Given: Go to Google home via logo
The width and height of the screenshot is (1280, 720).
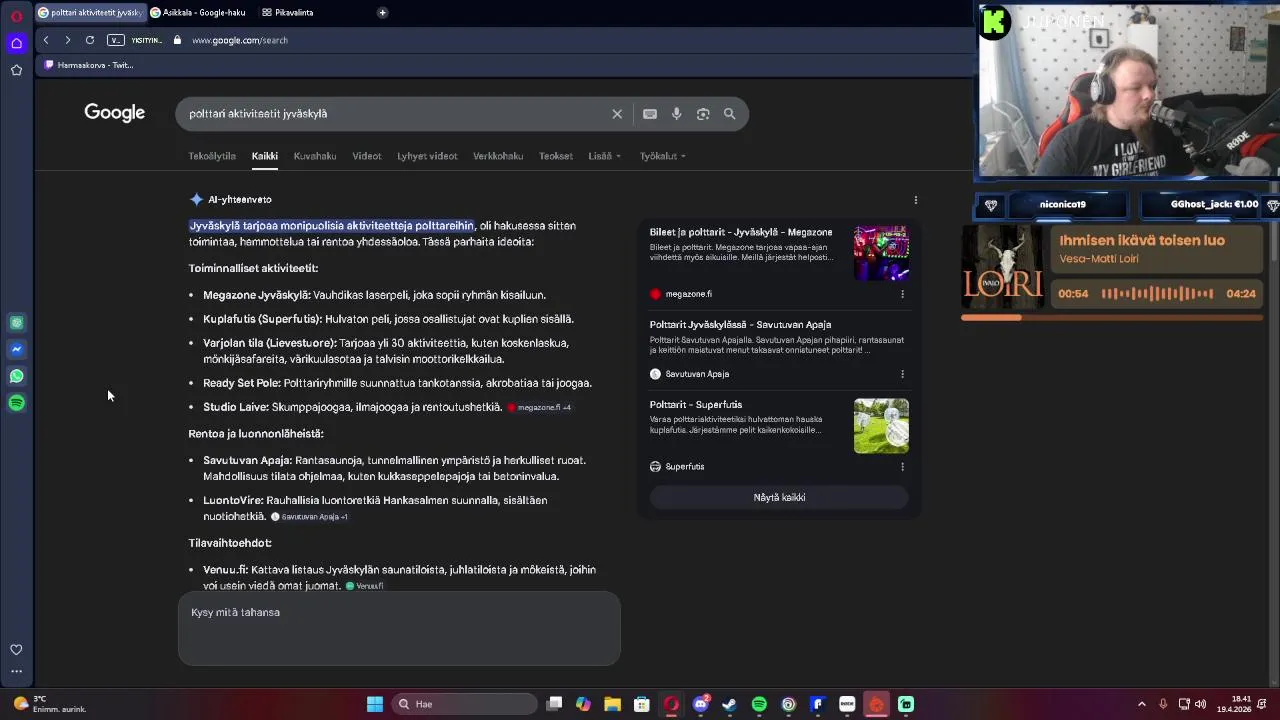Looking at the screenshot, I should point(115,113).
